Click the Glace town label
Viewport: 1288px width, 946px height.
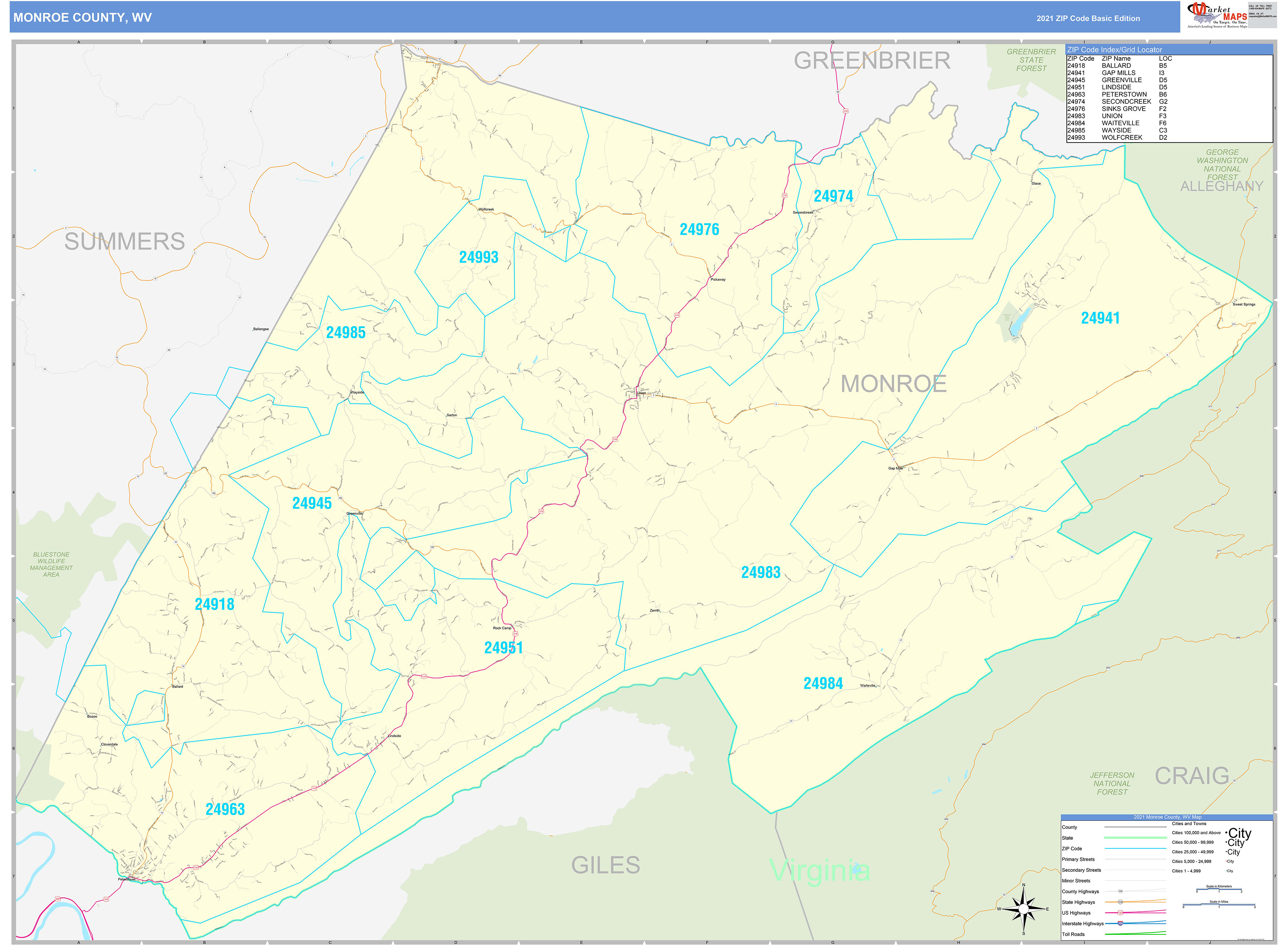point(1036,184)
